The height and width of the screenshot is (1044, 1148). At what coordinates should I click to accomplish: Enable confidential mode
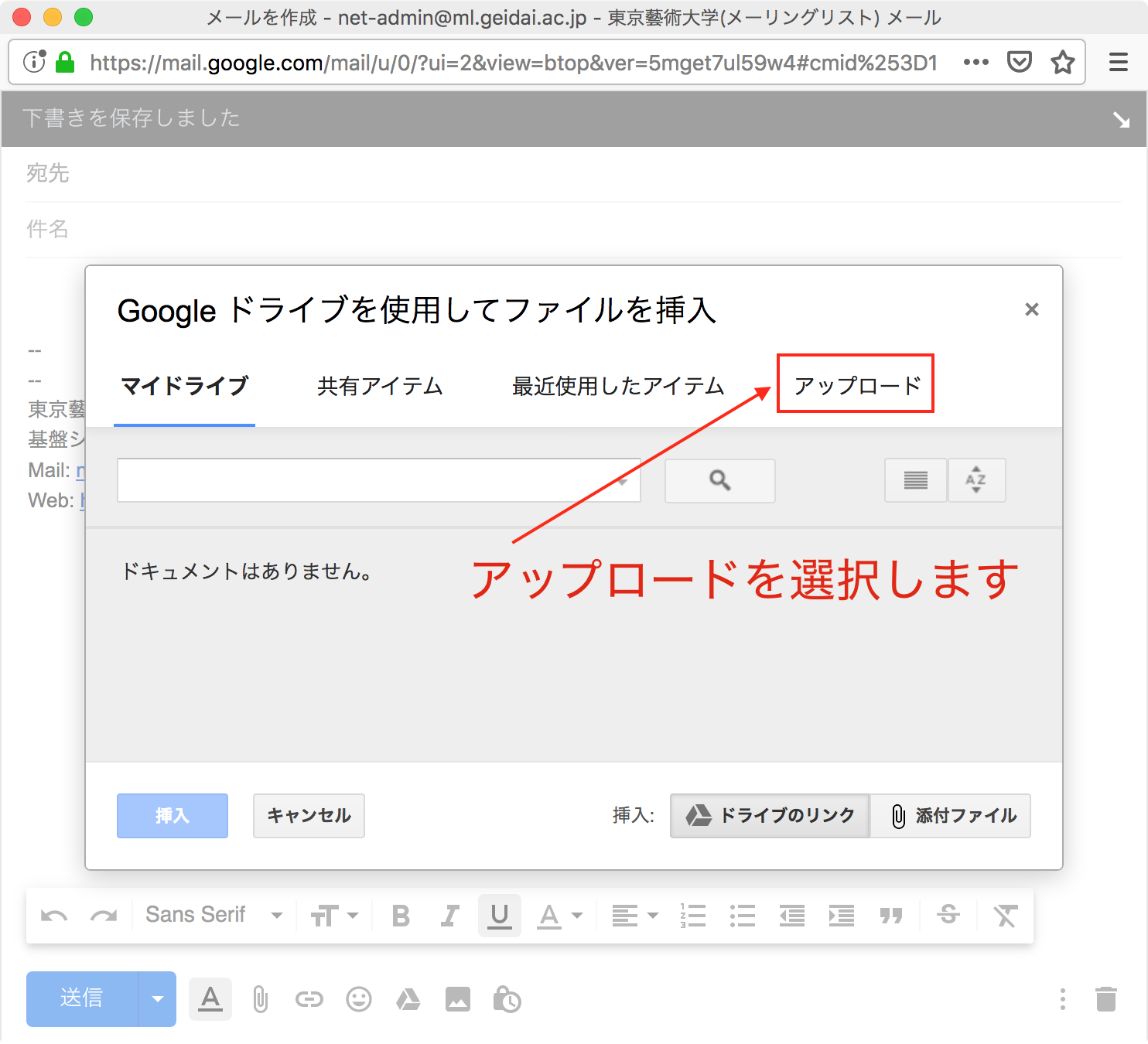tap(507, 999)
